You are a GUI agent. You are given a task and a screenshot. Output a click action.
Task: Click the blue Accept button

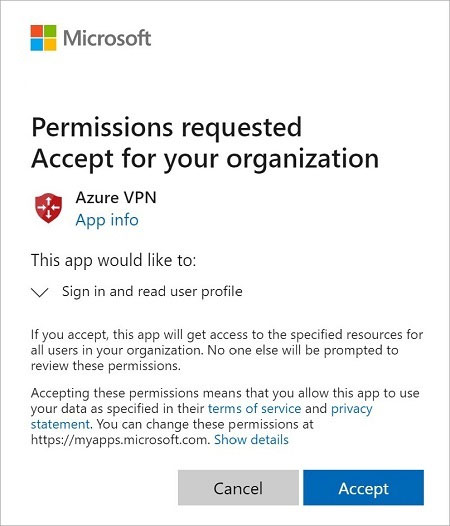point(363,487)
